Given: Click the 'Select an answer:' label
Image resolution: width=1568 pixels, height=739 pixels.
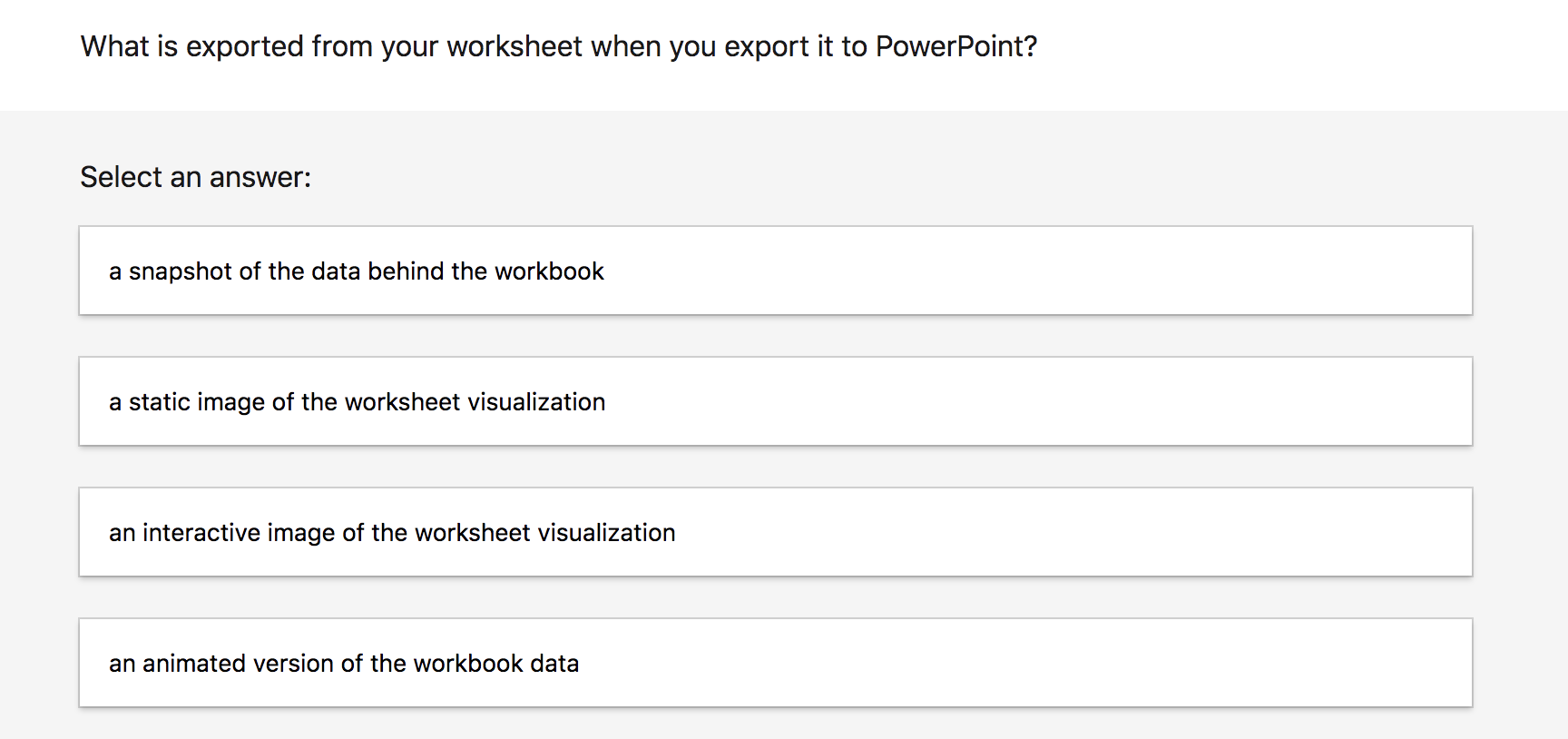Looking at the screenshot, I should click(x=195, y=177).
